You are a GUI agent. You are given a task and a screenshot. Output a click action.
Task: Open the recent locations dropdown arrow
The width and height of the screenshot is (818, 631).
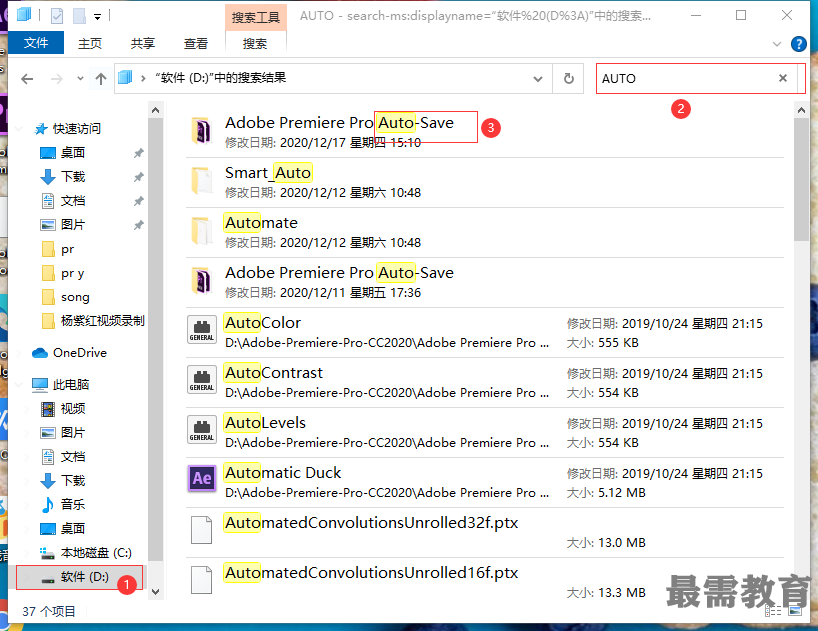point(80,79)
